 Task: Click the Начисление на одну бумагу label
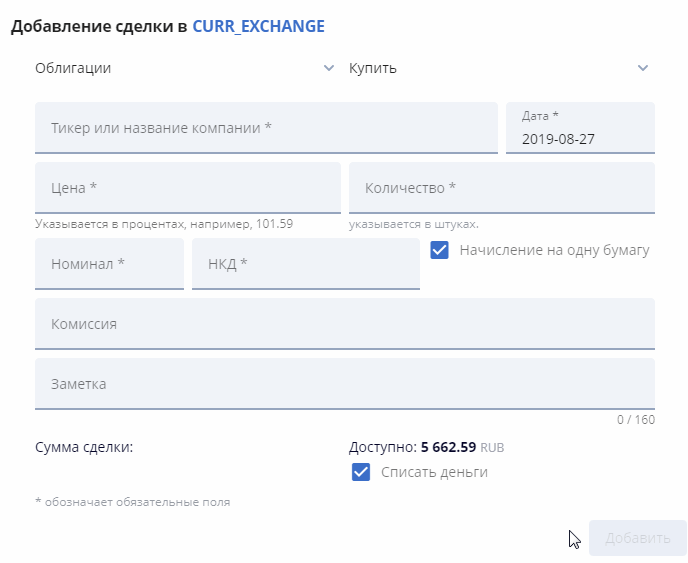point(554,250)
